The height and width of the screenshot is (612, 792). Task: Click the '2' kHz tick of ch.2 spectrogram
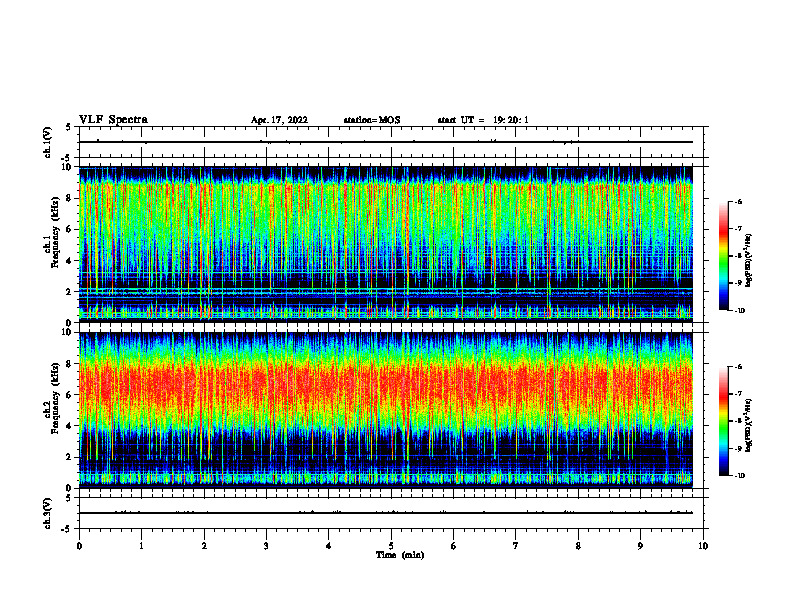coord(69,457)
